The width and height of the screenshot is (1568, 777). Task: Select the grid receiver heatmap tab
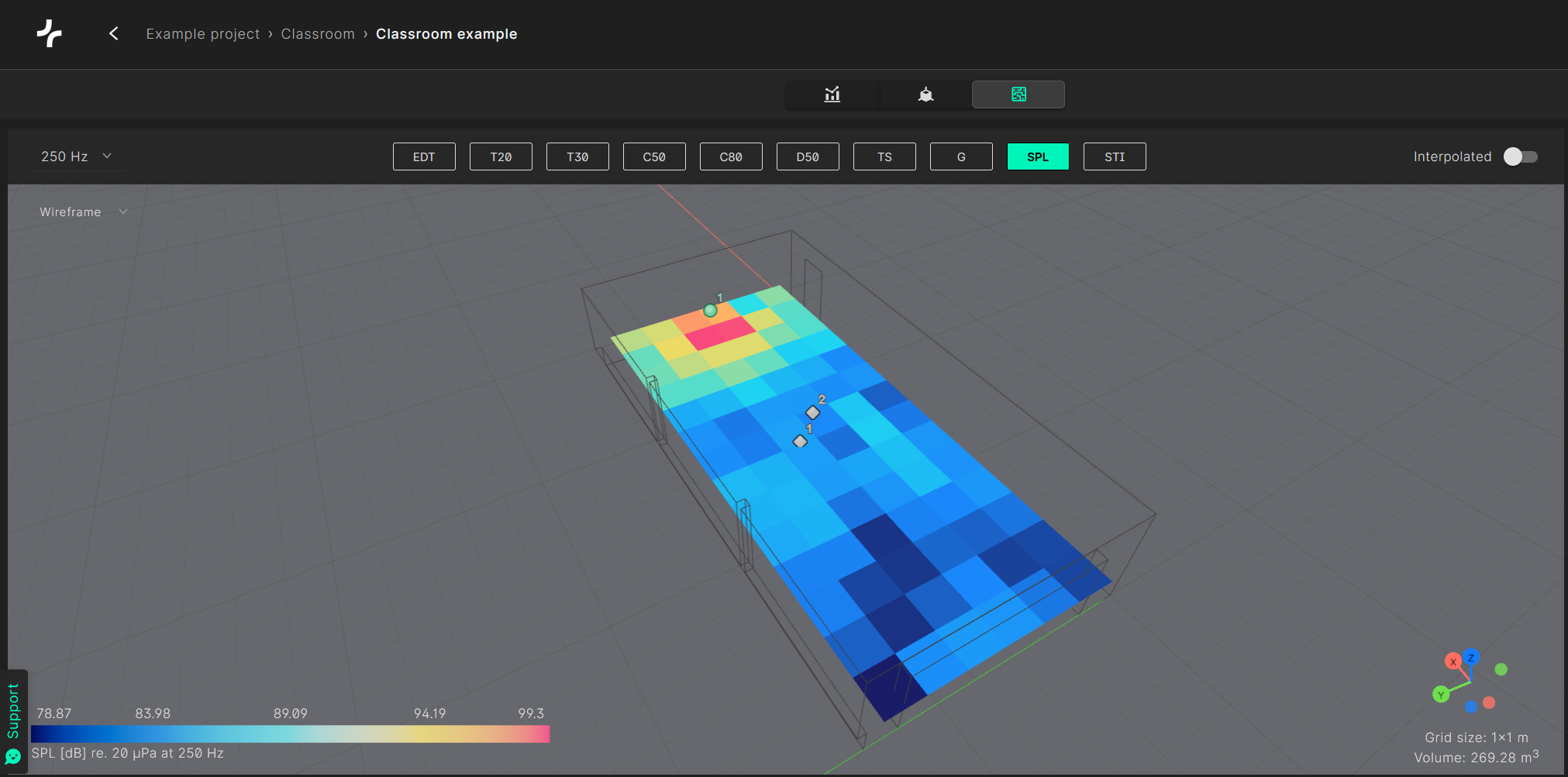pyautogui.click(x=1018, y=95)
